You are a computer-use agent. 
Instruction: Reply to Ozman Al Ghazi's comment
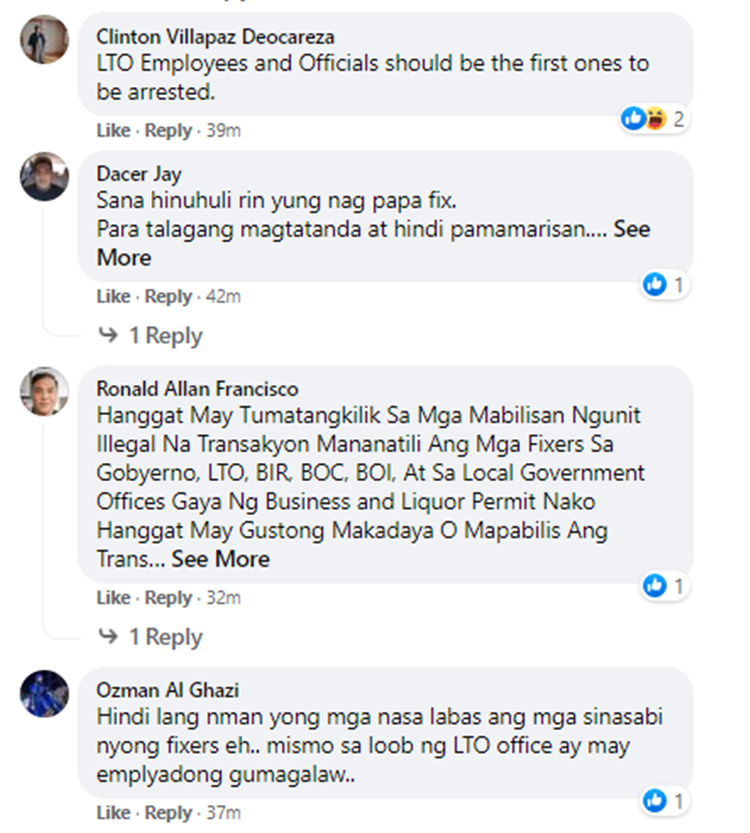(x=168, y=812)
